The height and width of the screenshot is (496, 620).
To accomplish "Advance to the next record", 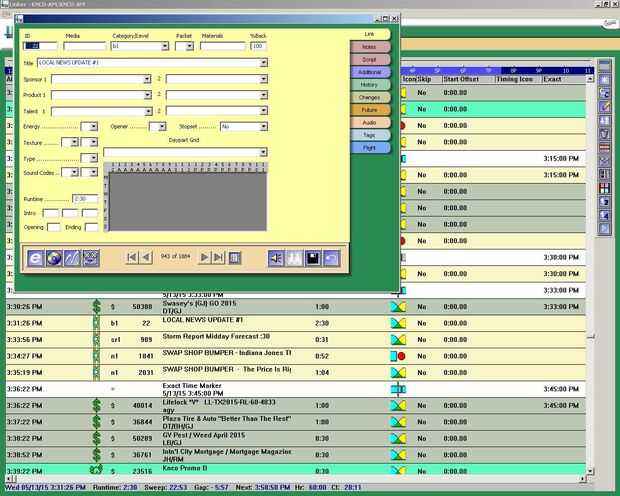I will coord(204,258).
